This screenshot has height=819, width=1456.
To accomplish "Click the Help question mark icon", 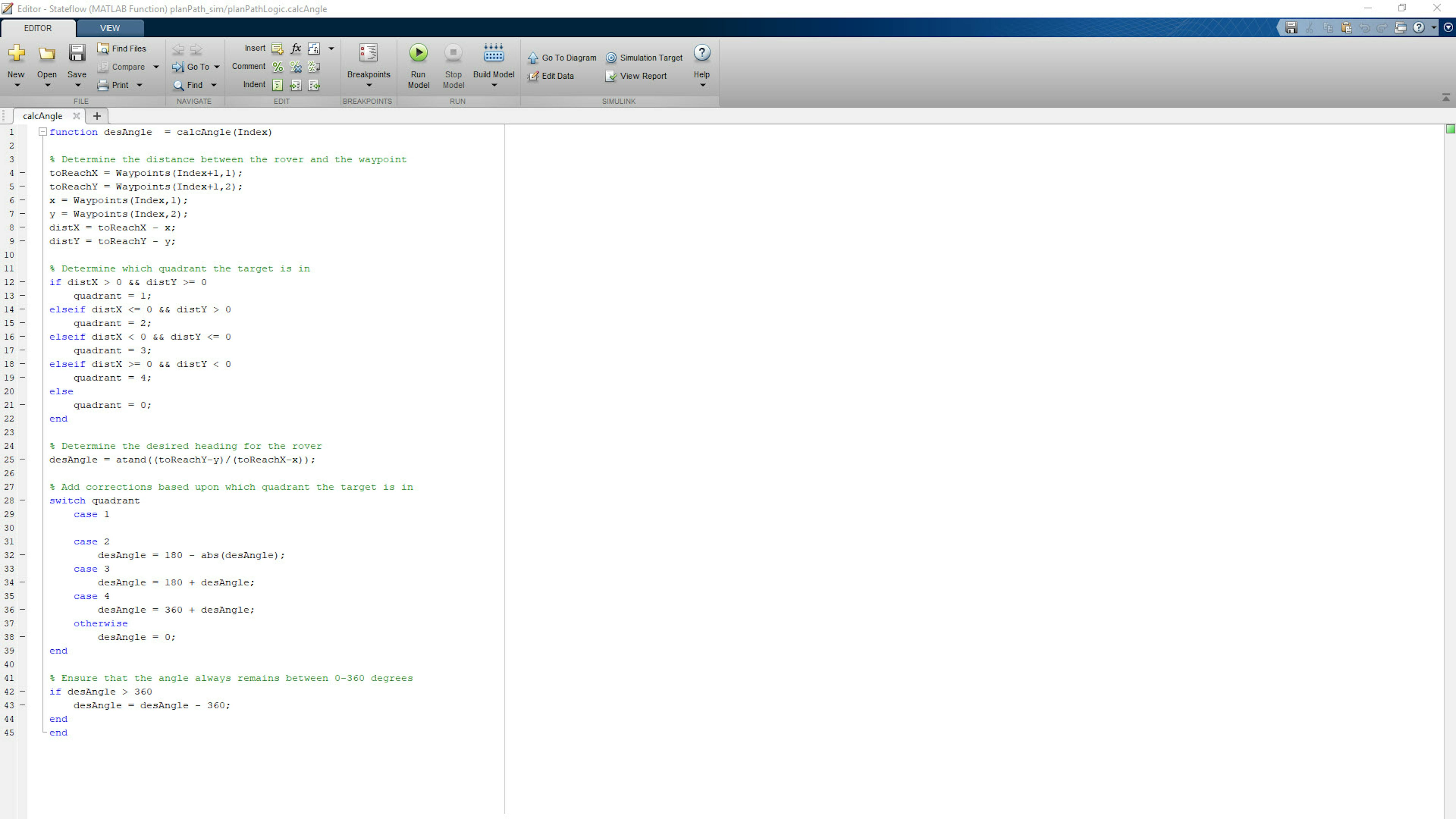I will pos(702,53).
